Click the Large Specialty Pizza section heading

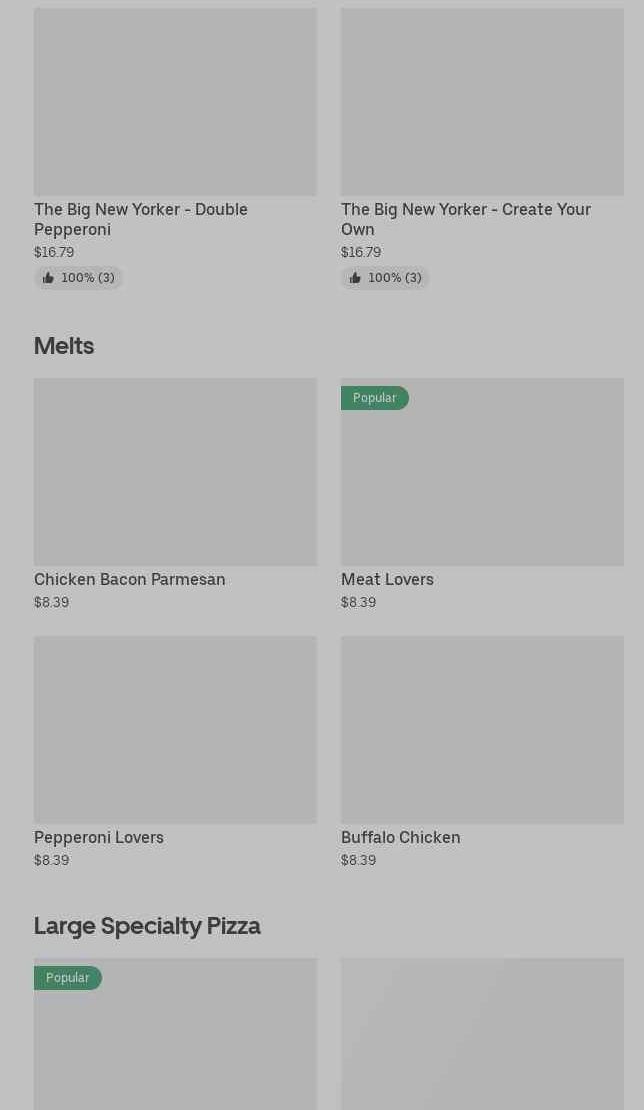(x=147, y=926)
